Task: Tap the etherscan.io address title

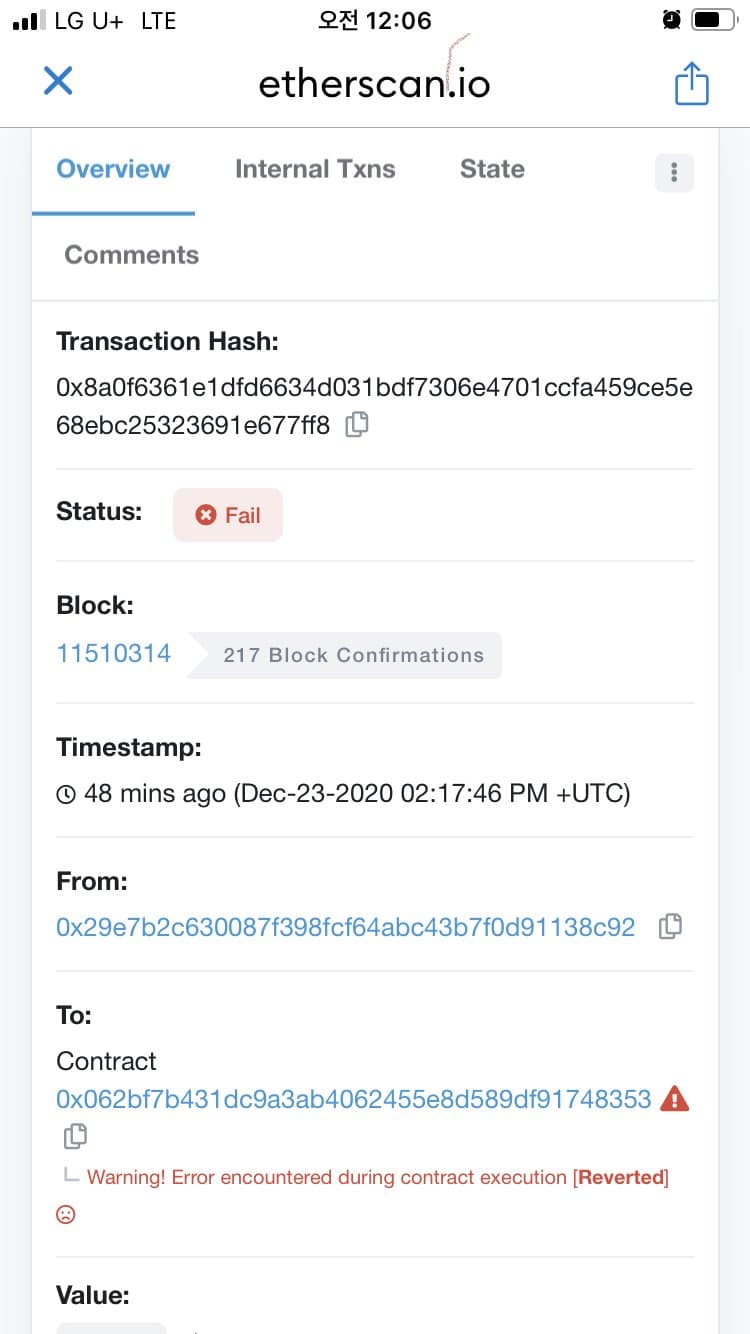Action: tap(374, 83)
